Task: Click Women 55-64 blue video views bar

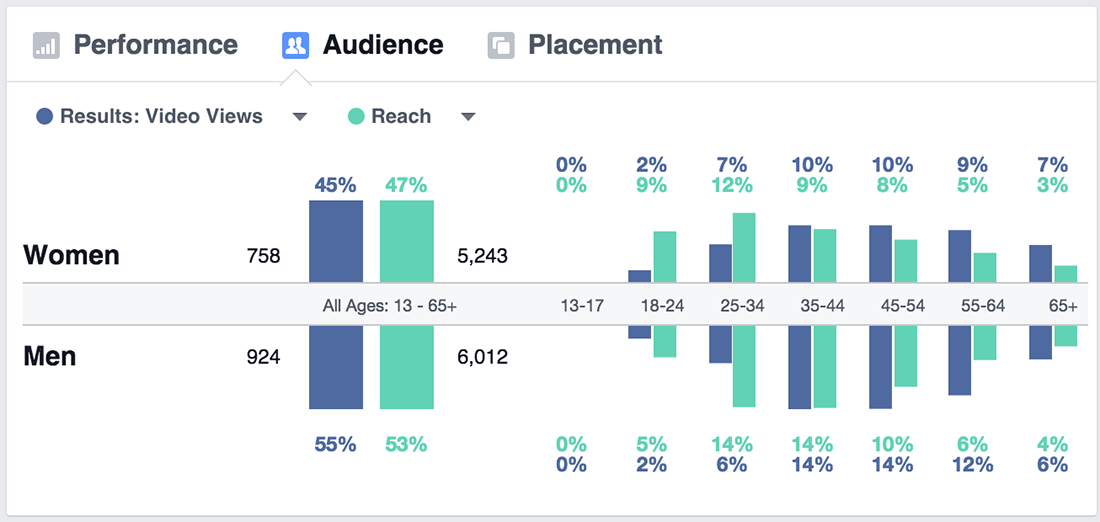Action: click(960, 256)
